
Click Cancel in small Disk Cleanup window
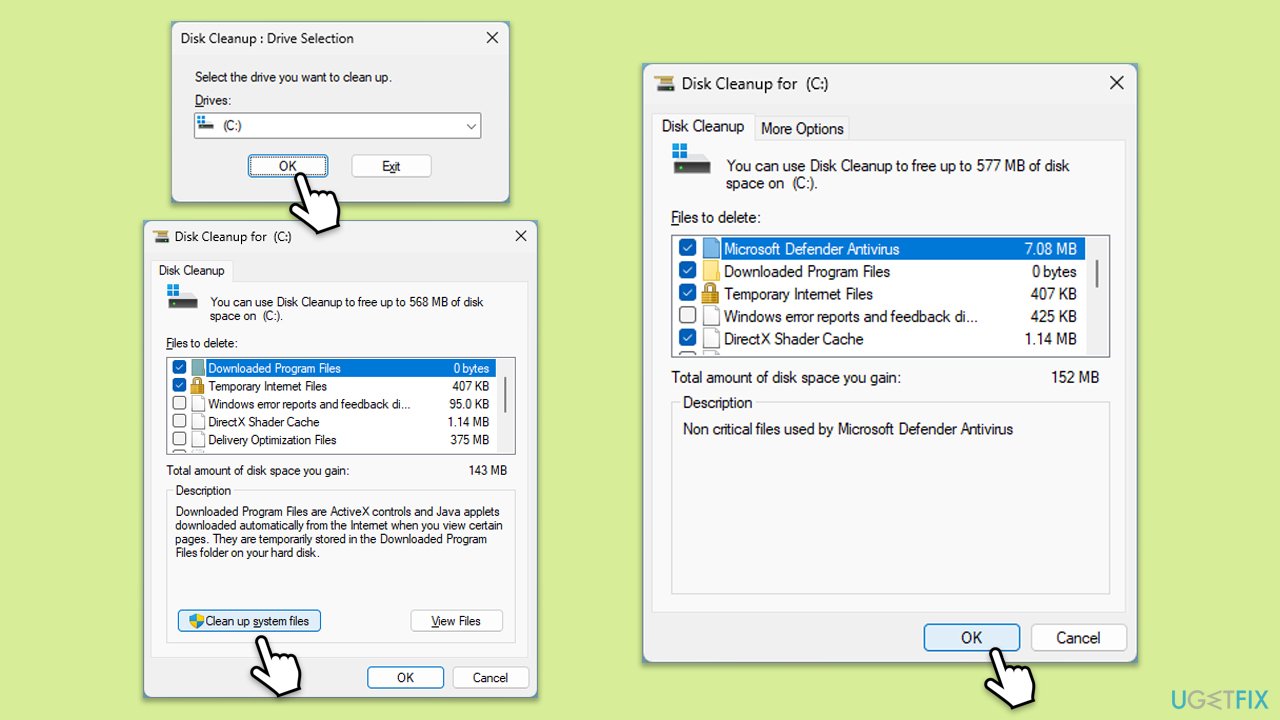pos(490,677)
